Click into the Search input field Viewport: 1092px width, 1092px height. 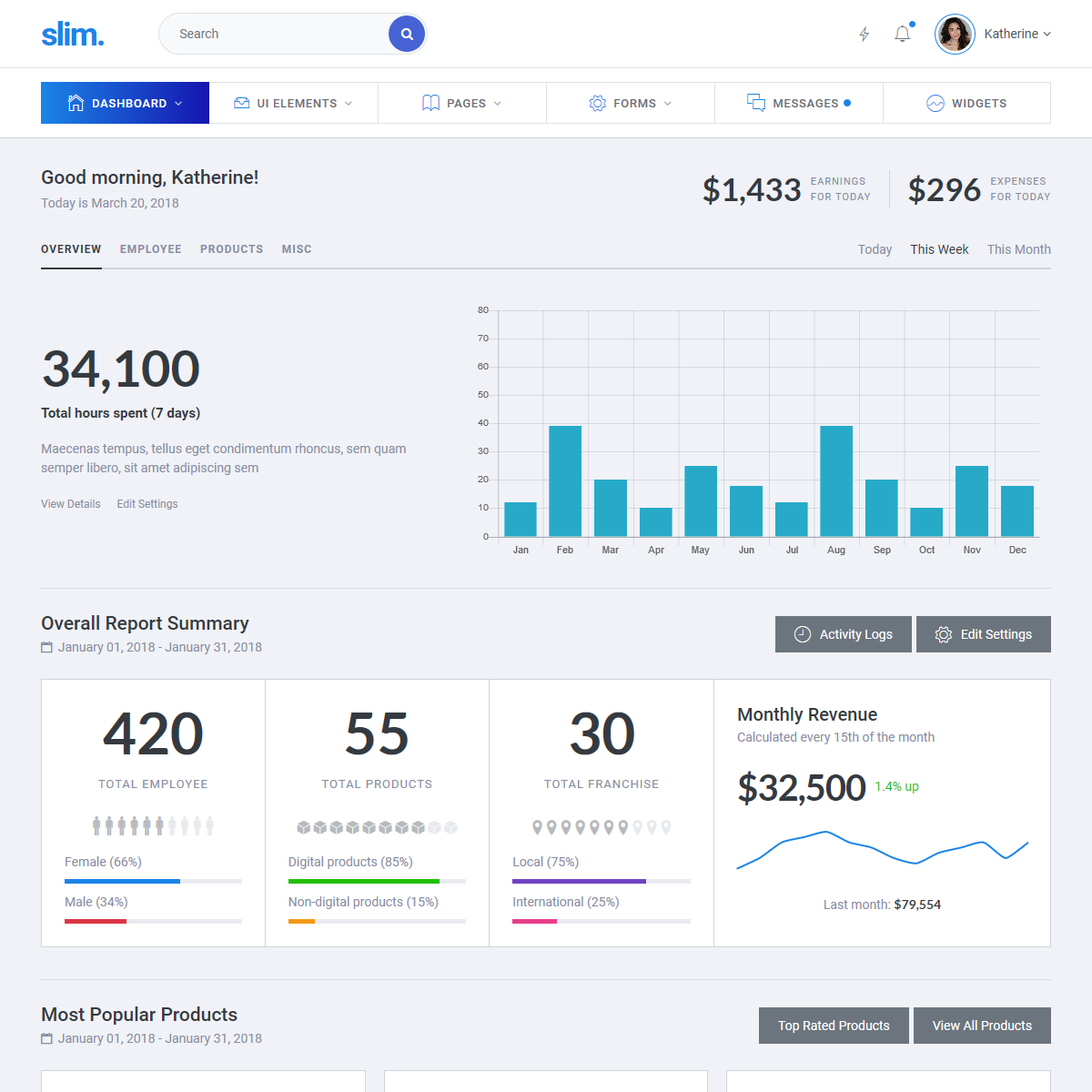pyautogui.click(x=273, y=34)
